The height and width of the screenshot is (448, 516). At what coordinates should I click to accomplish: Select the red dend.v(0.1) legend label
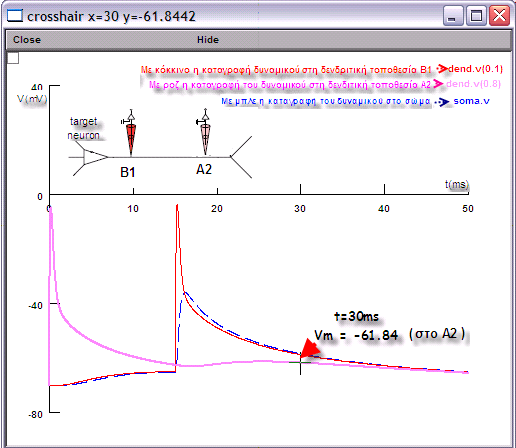click(x=475, y=69)
